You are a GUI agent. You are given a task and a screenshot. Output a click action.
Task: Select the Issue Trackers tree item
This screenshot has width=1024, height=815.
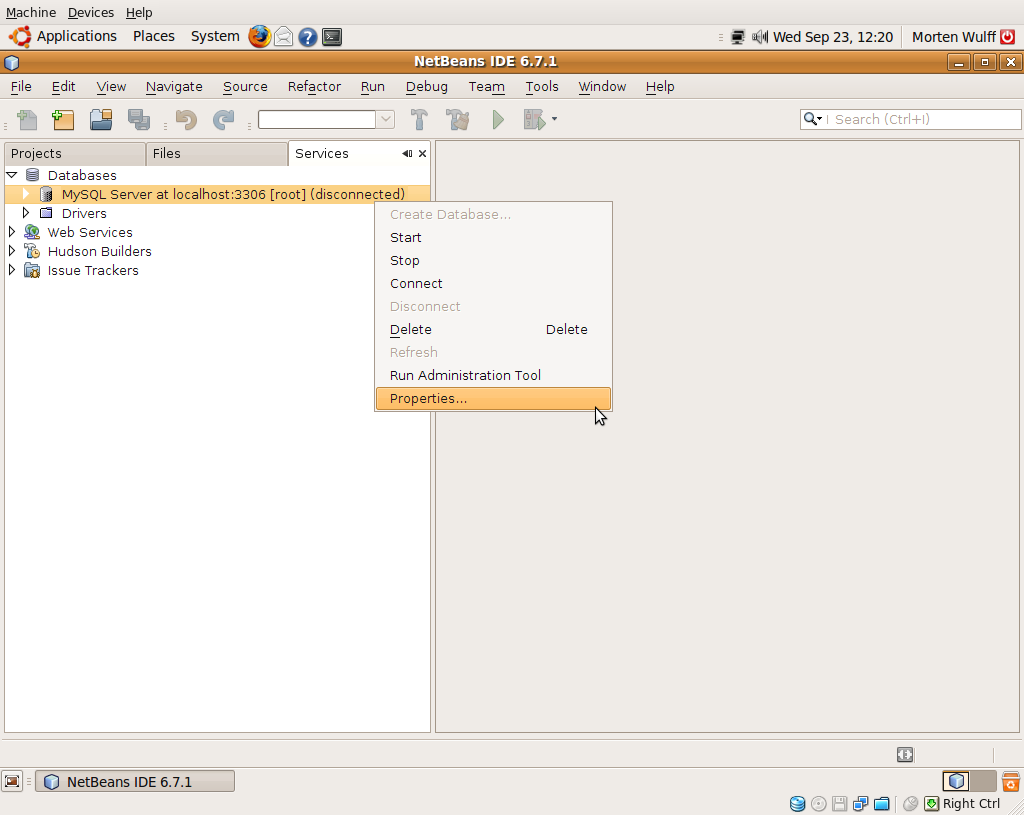click(93, 270)
